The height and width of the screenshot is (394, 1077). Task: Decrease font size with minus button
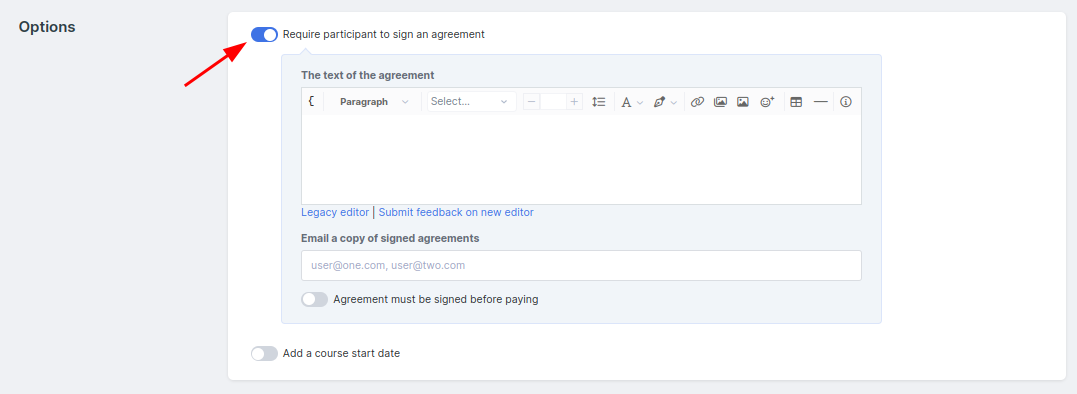coord(532,102)
